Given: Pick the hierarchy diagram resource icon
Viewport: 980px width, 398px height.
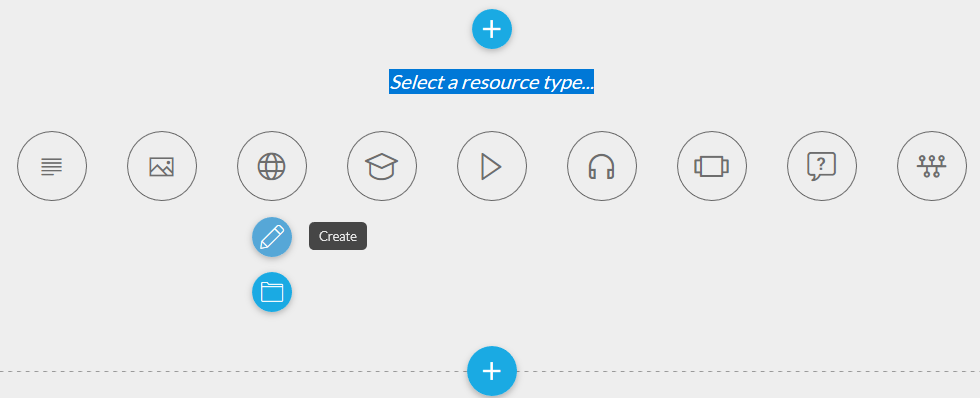Looking at the screenshot, I should (x=932, y=166).
